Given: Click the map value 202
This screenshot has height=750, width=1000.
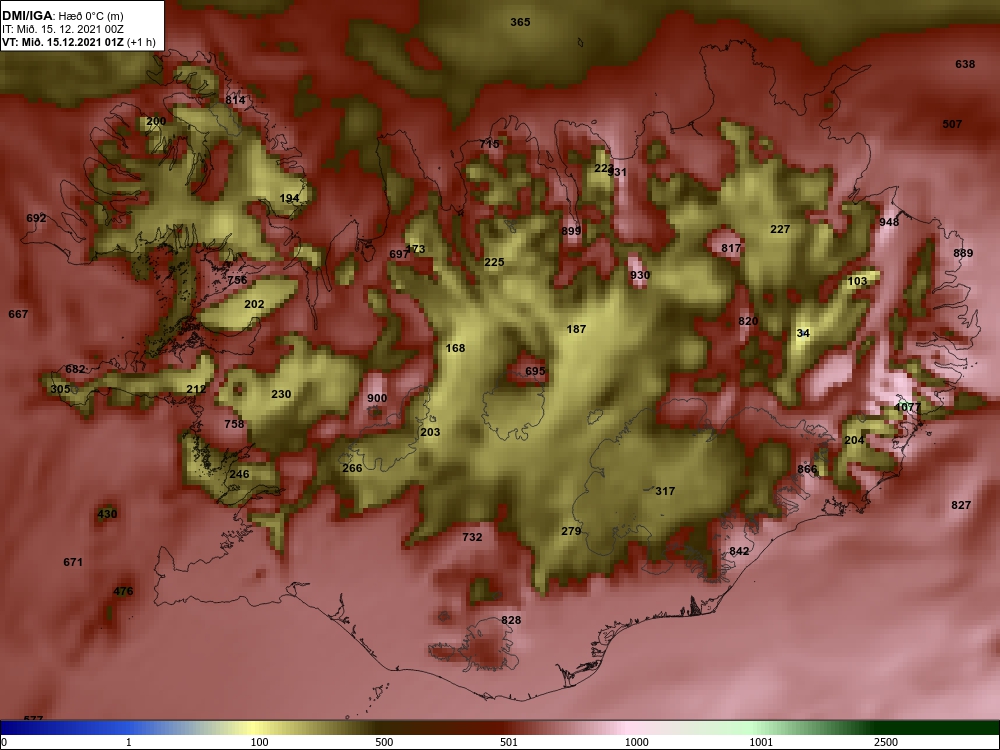Looking at the screenshot, I should [254, 304].
